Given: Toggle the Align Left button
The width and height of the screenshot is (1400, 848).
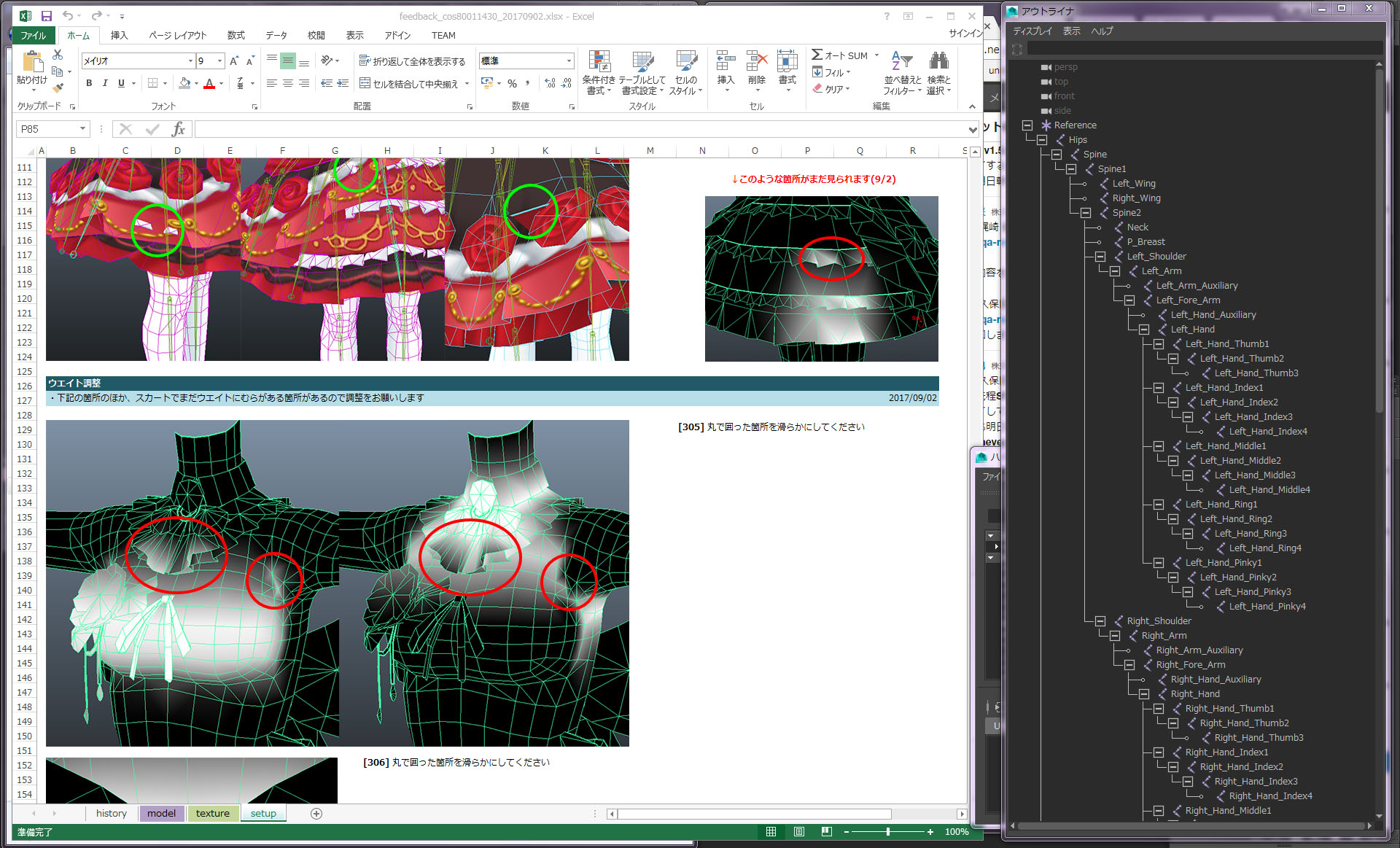Looking at the screenshot, I should (x=272, y=83).
